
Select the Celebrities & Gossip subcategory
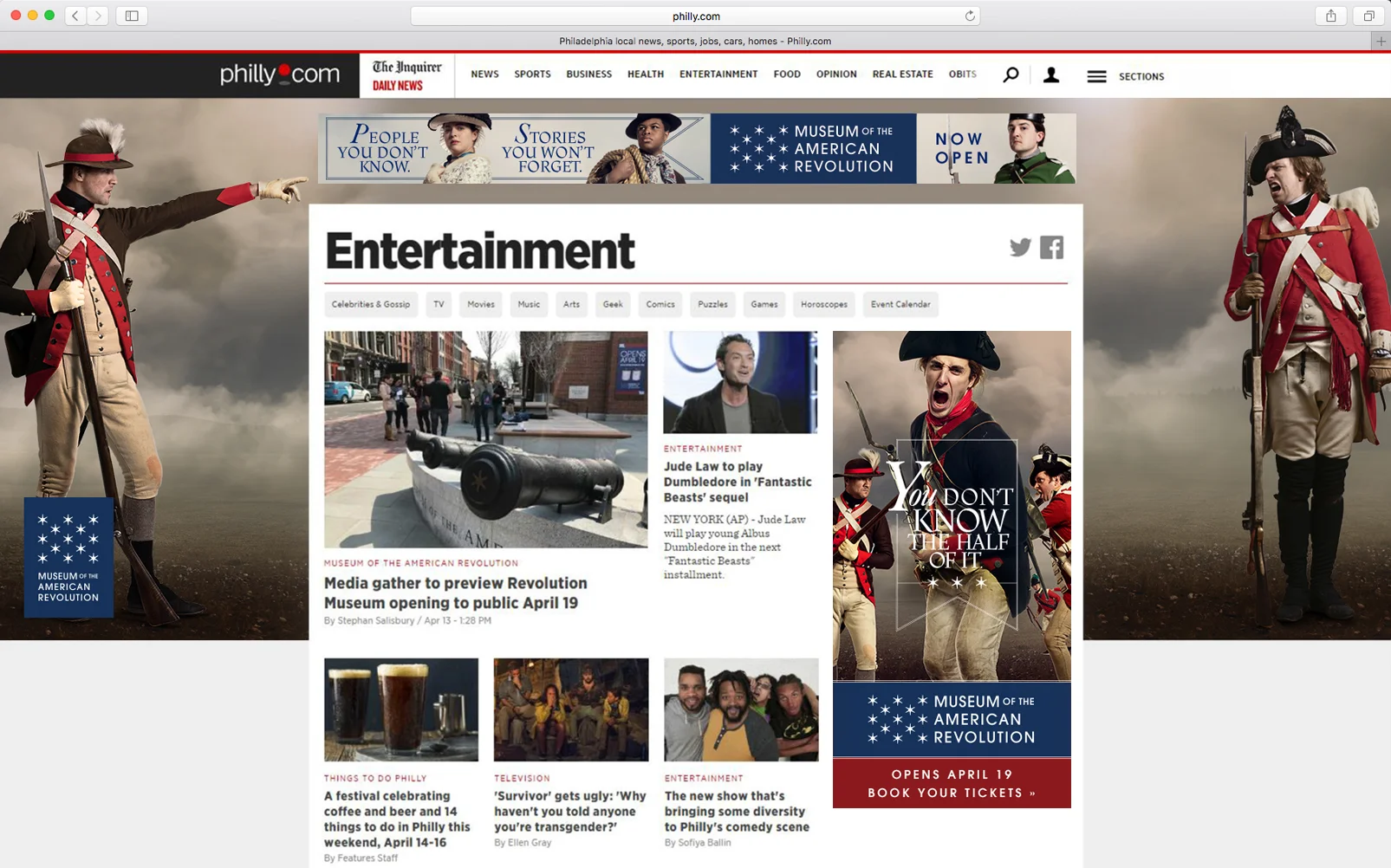[x=371, y=304]
